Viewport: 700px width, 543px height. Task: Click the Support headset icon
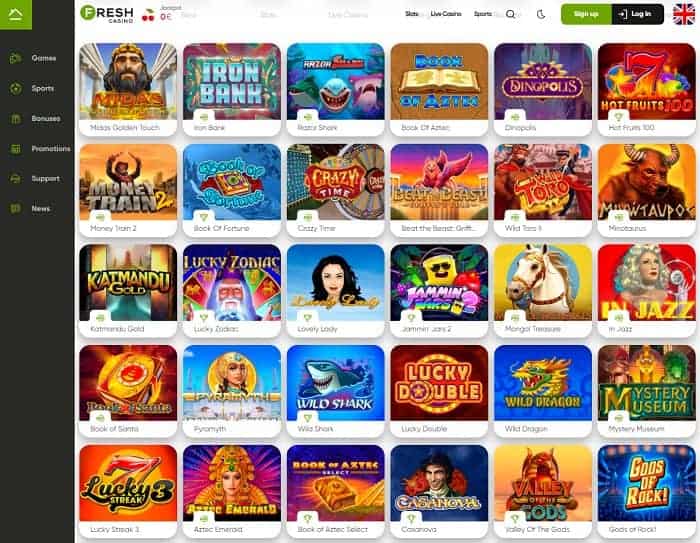pos(16,179)
